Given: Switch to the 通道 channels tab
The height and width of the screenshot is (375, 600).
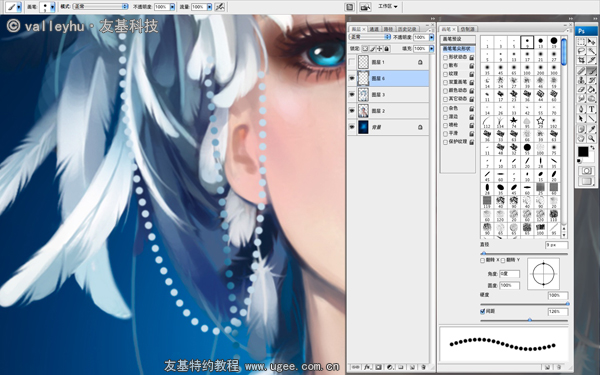Looking at the screenshot, I should (374, 29).
